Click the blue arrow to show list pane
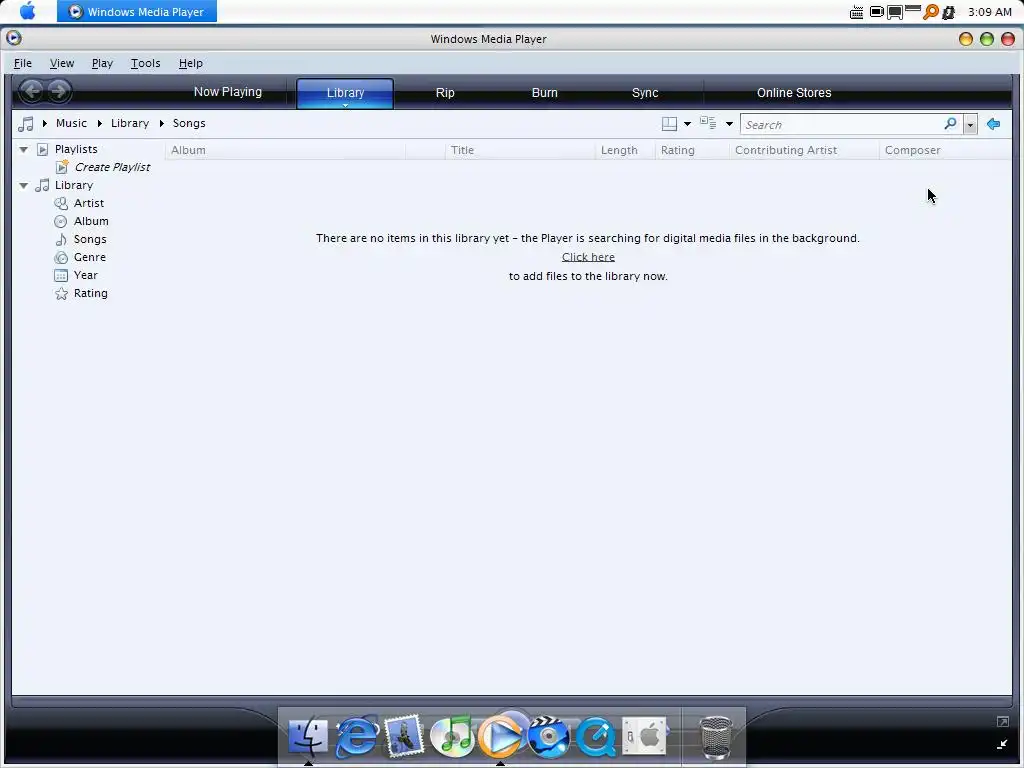Image resolution: width=1024 pixels, height=768 pixels. click(993, 124)
